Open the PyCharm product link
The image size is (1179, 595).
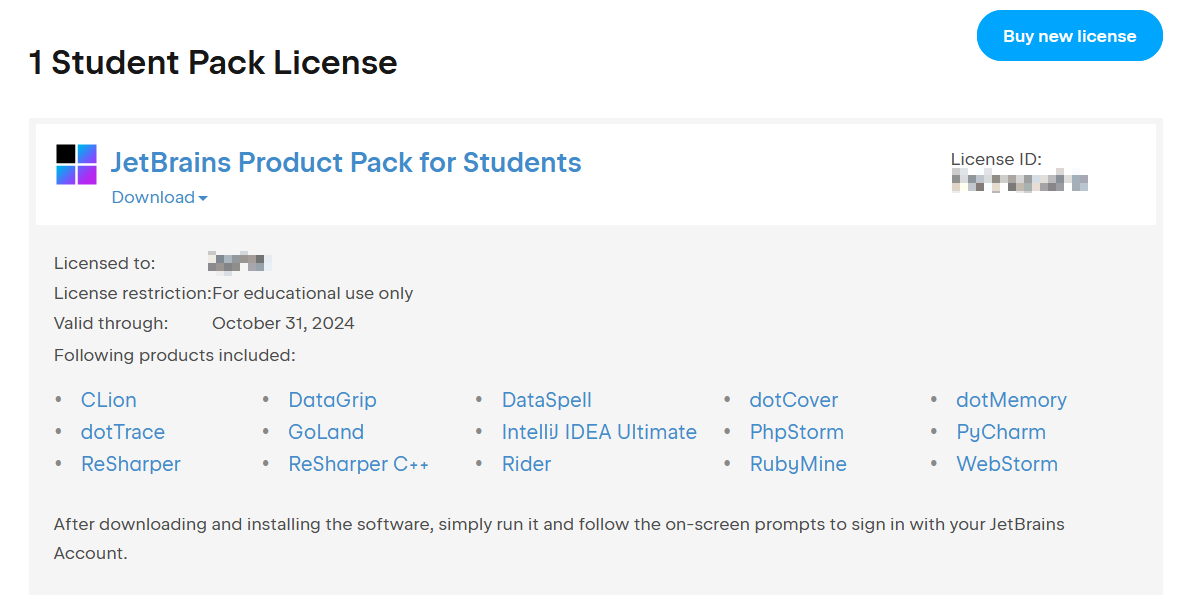click(x=1000, y=432)
